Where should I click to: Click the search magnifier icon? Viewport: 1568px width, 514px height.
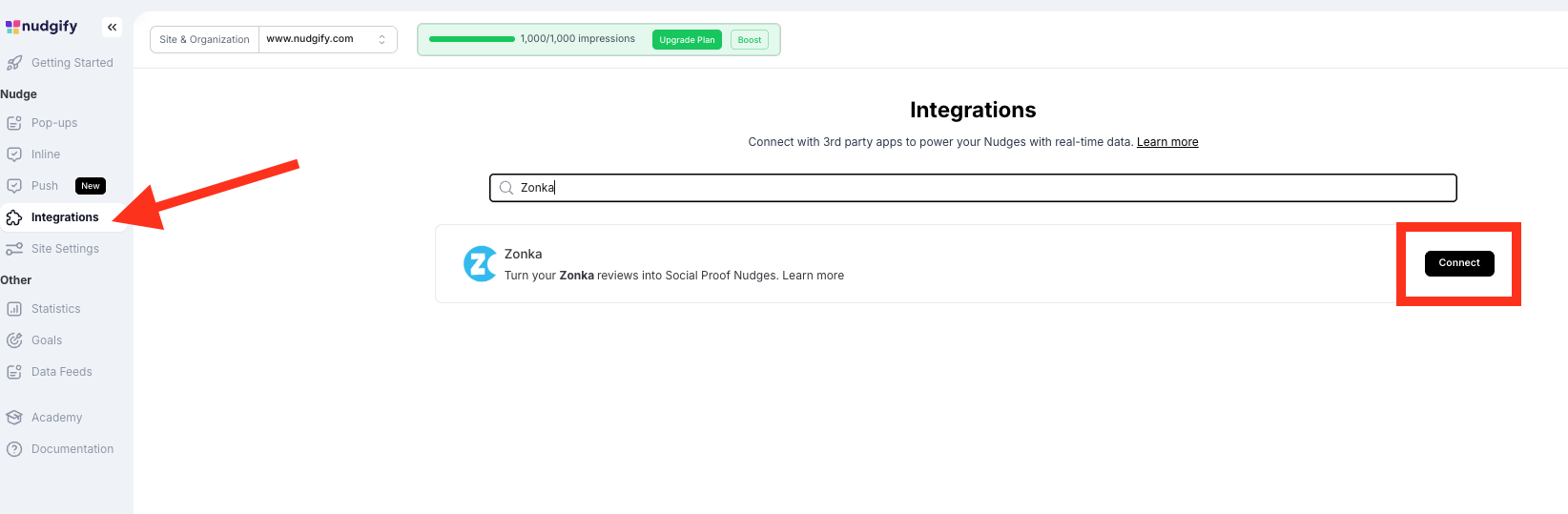(506, 188)
